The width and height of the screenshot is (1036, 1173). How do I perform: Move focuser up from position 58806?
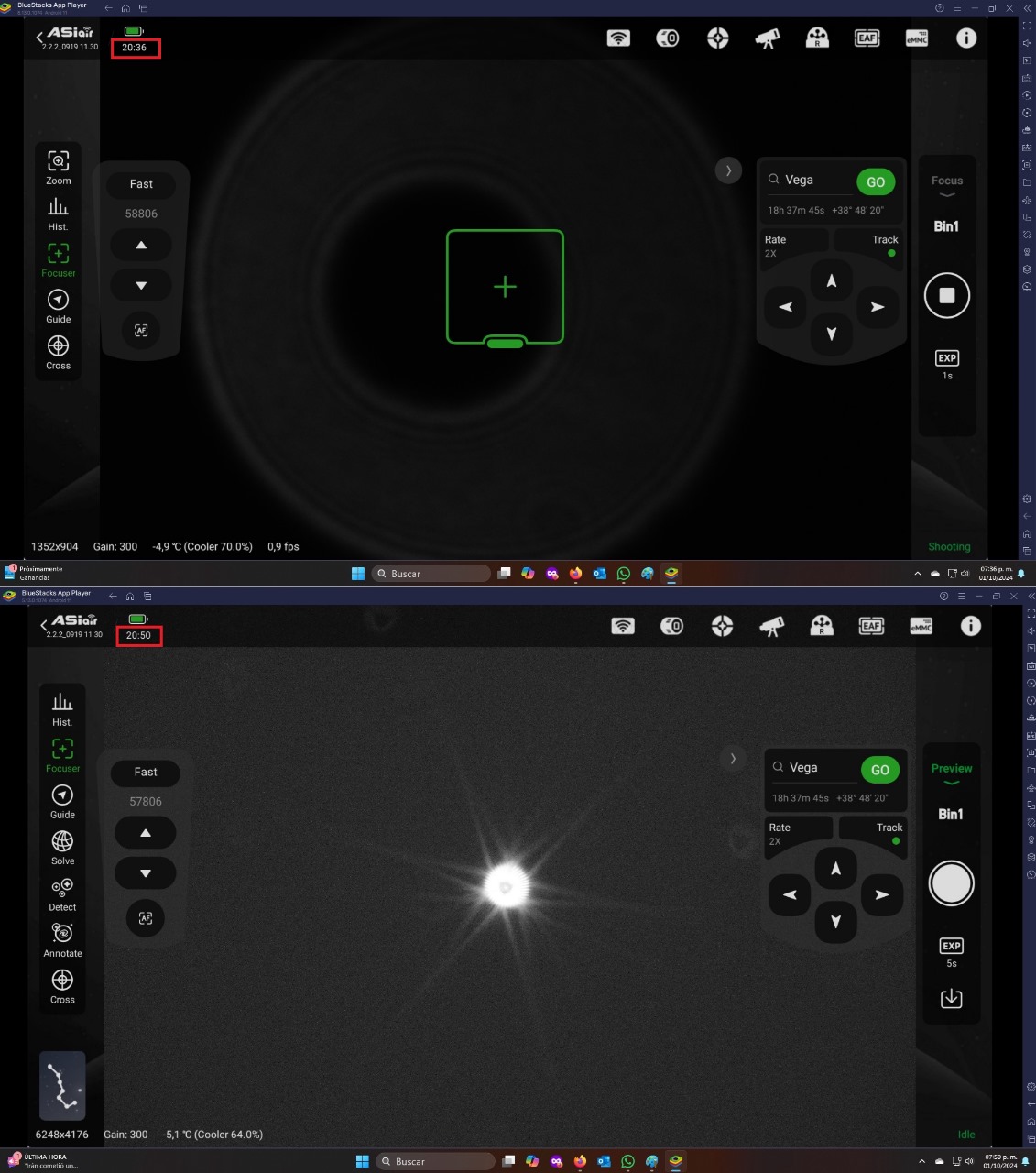click(141, 246)
